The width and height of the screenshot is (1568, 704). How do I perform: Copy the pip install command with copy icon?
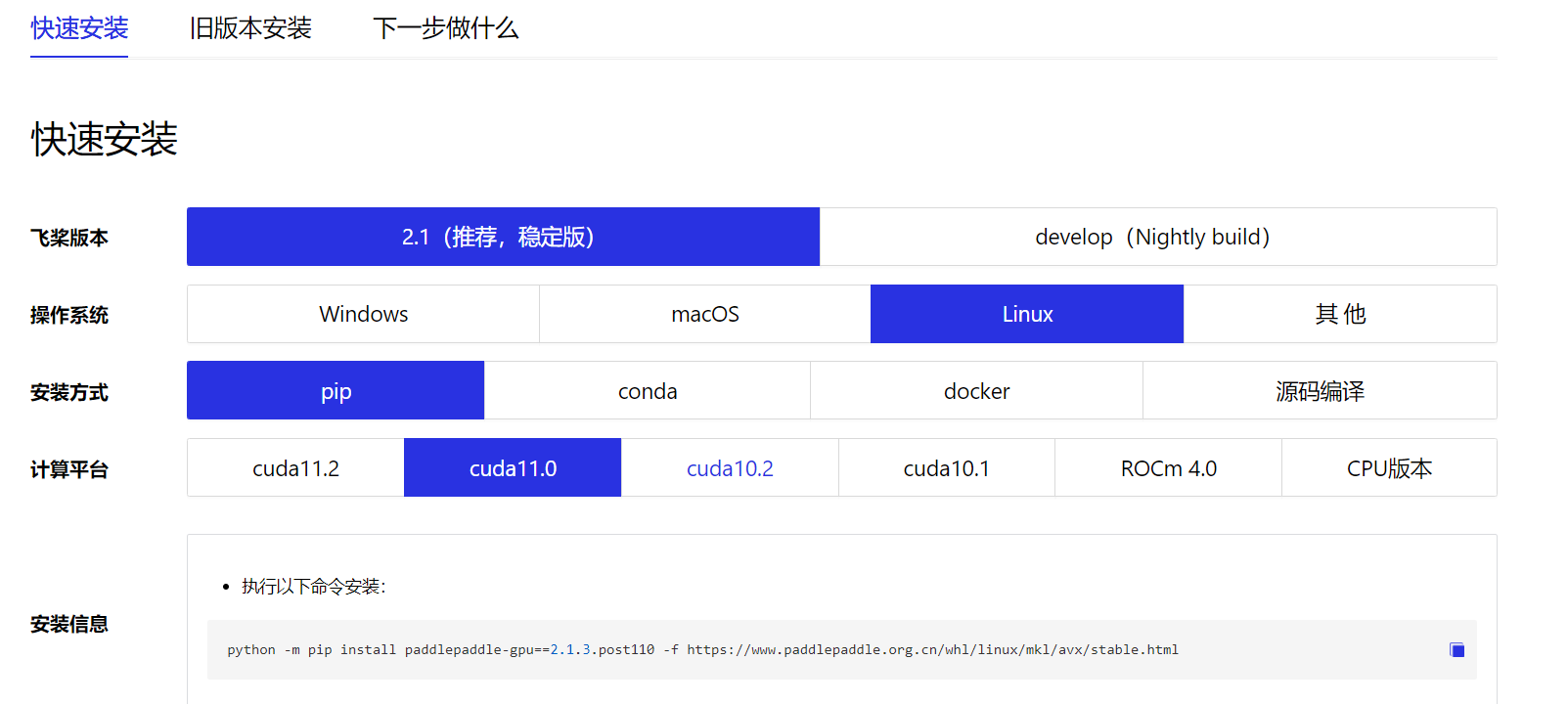(1456, 650)
